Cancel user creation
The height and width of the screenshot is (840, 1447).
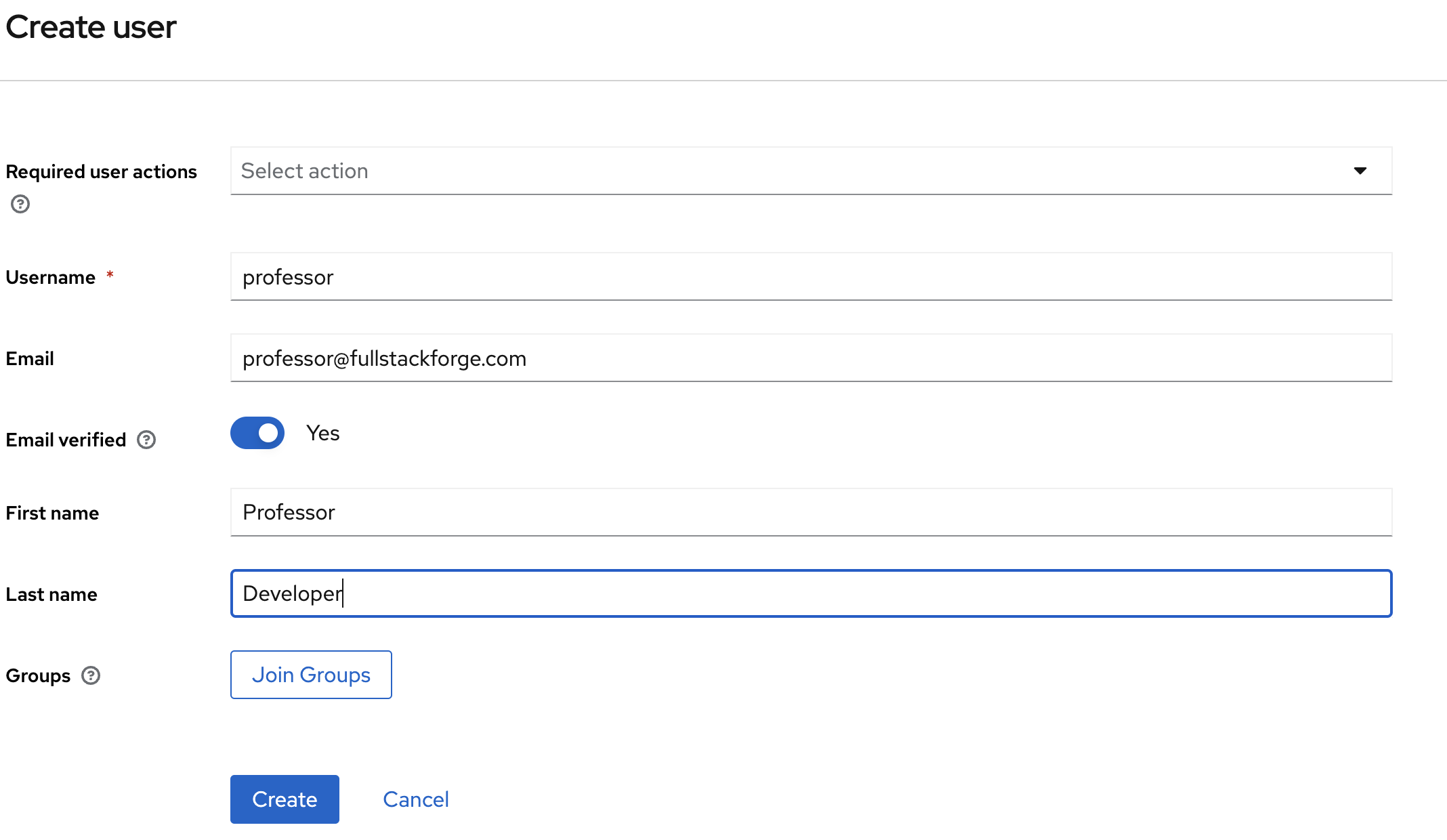point(416,799)
